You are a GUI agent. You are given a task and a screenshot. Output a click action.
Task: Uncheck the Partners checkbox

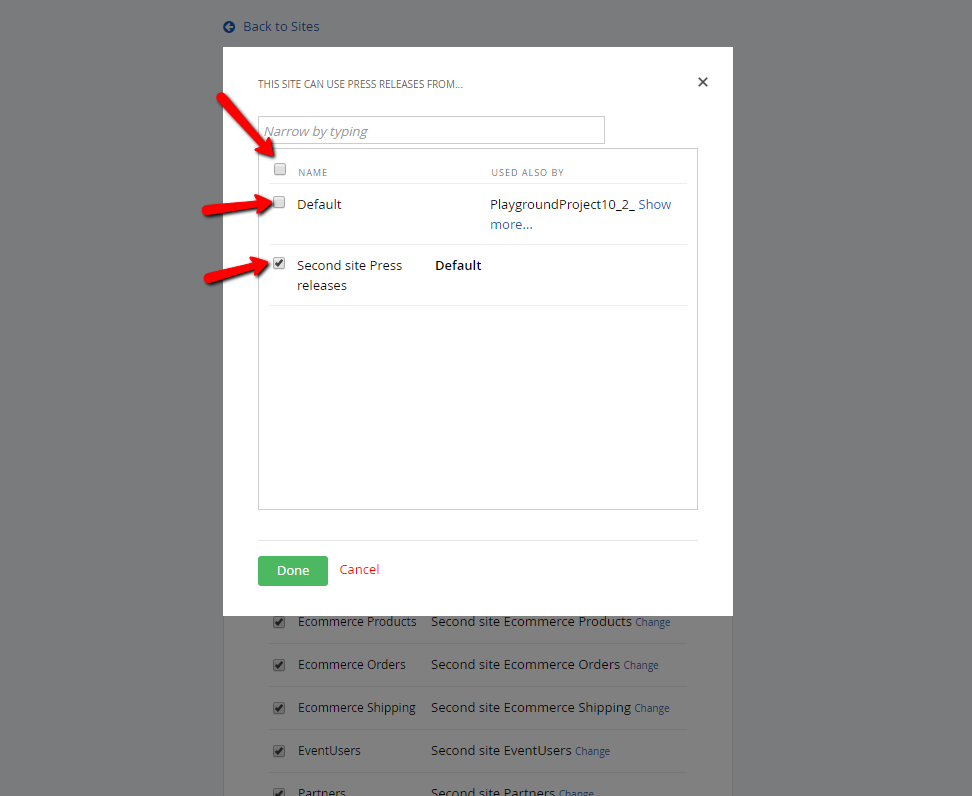pyautogui.click(x=279, y=791)
